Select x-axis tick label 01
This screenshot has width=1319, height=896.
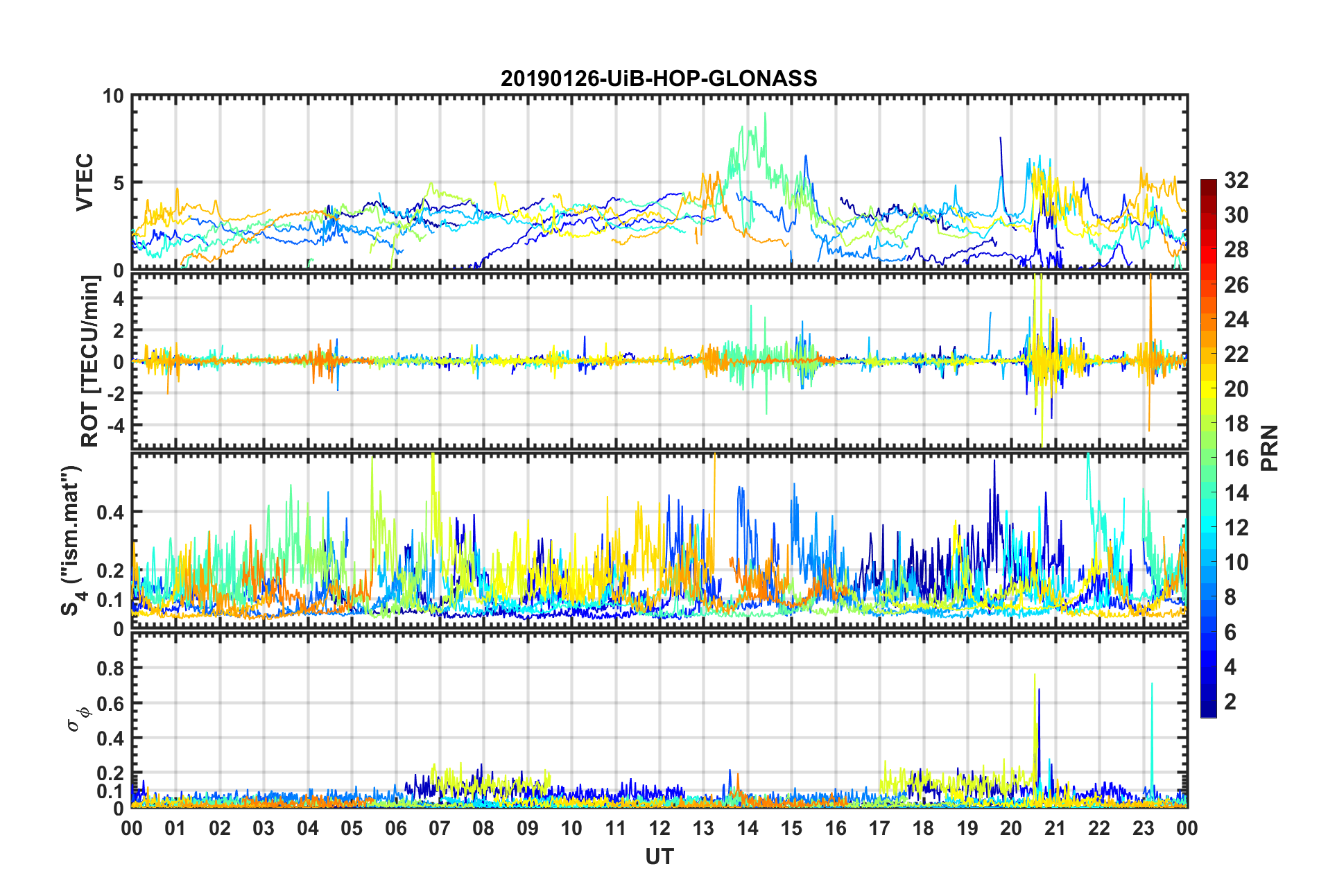175,828
